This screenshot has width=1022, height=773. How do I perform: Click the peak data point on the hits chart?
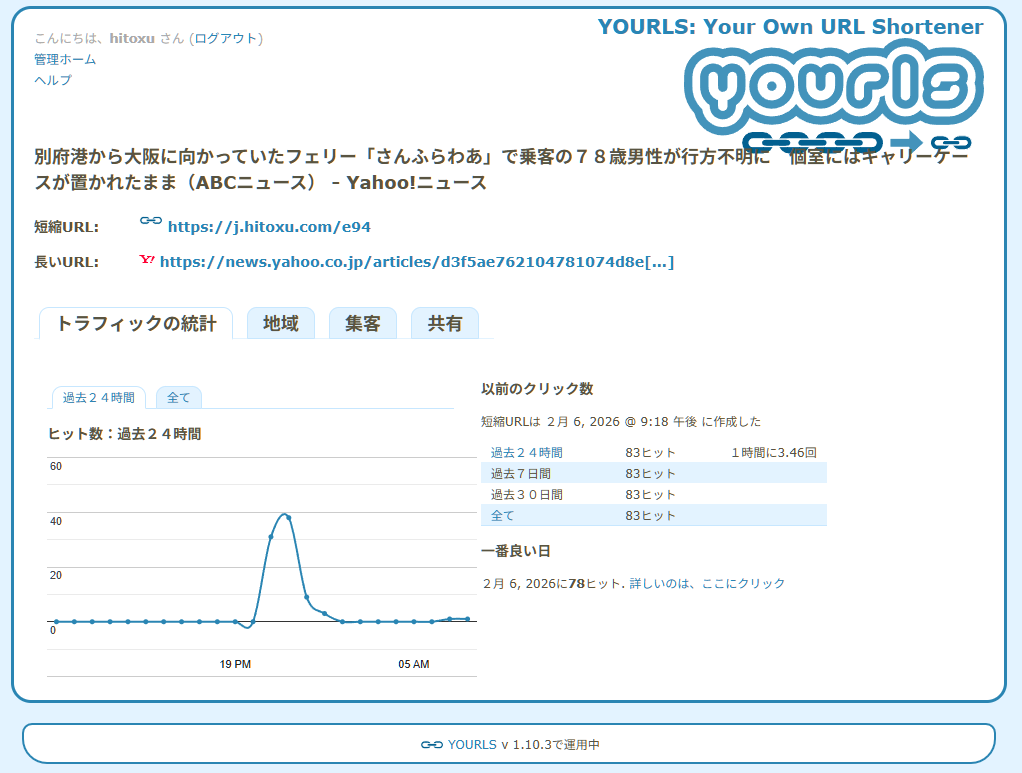coord(288,517)
